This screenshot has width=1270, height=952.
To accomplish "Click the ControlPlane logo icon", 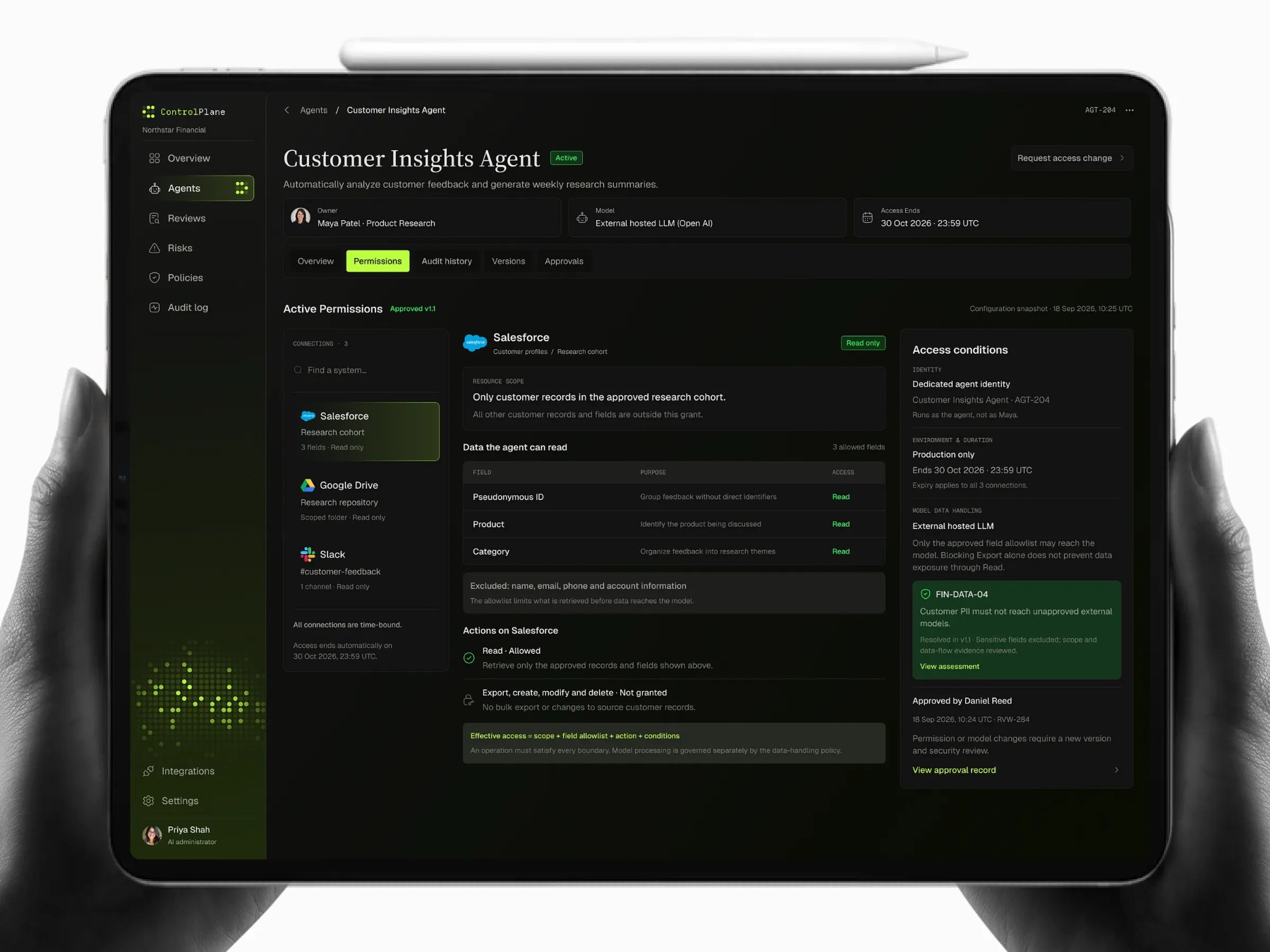I will click(x=148, y=111).
